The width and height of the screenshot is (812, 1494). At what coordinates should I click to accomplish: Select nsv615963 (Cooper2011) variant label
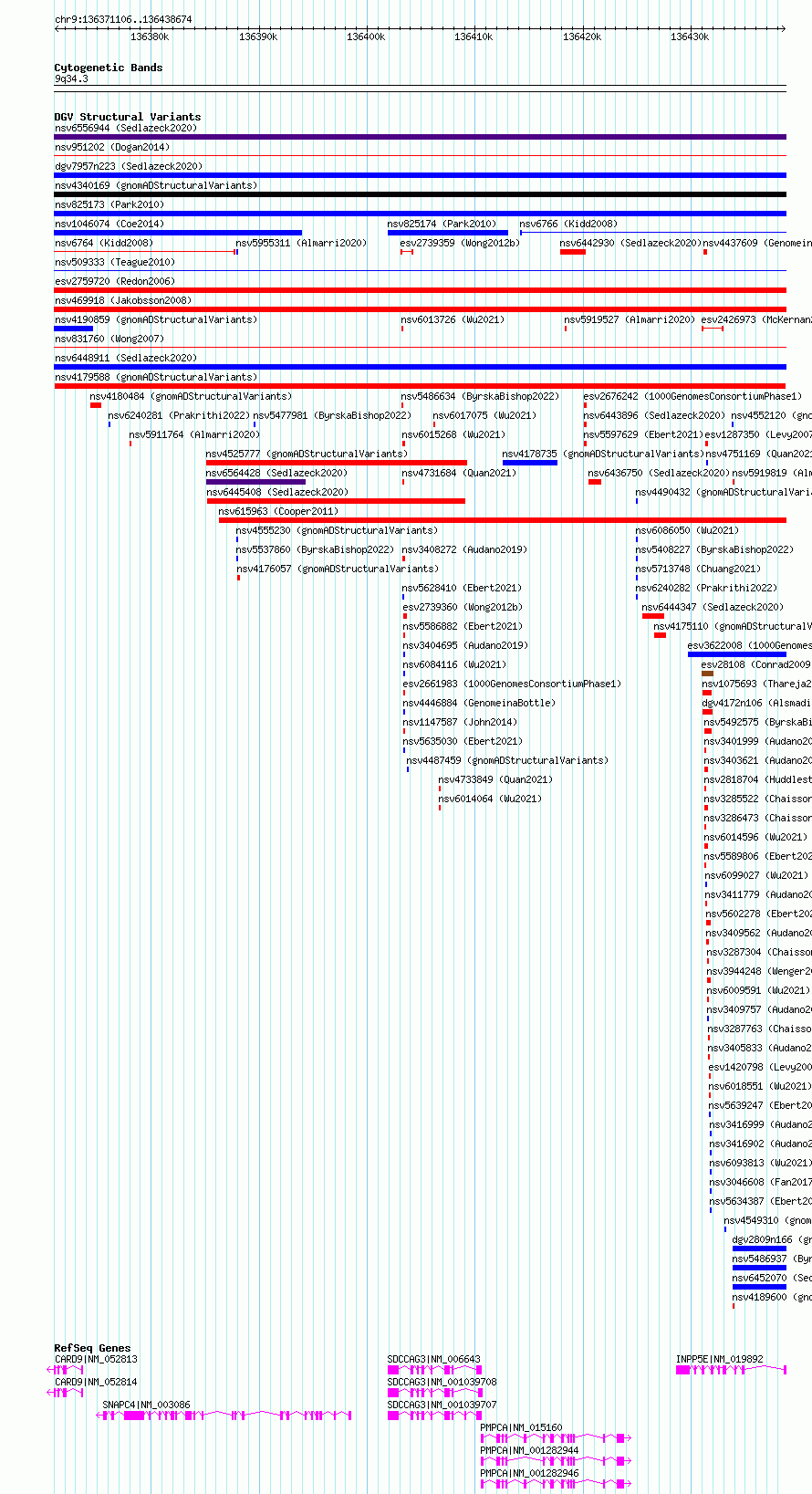(278, 511)
